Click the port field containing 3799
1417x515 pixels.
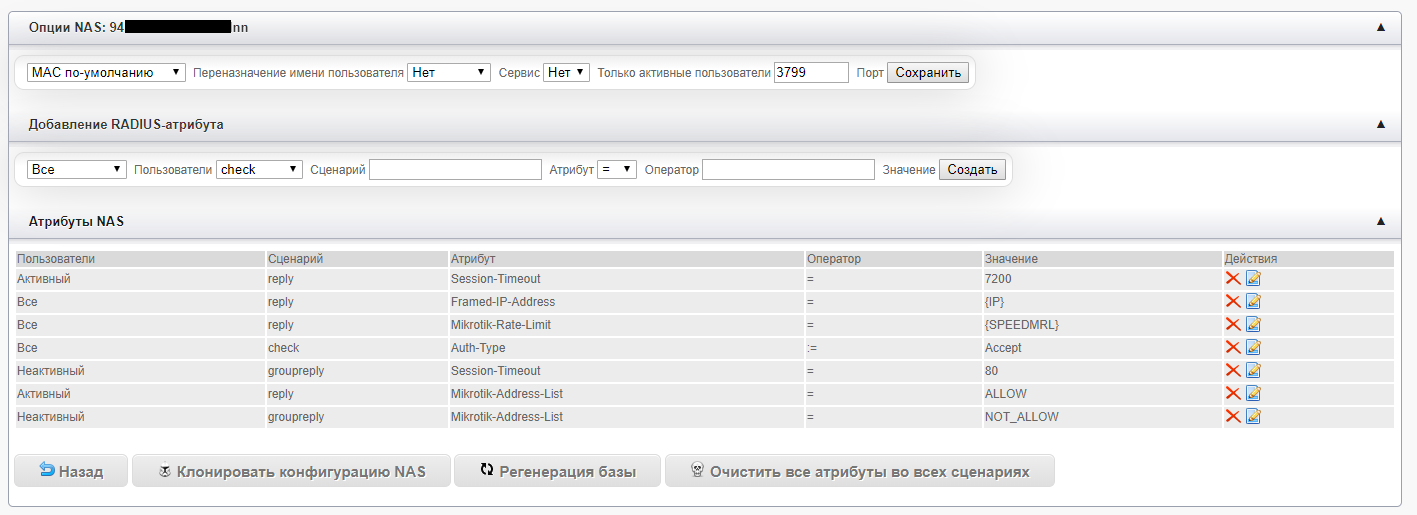[x=810, y=73]
